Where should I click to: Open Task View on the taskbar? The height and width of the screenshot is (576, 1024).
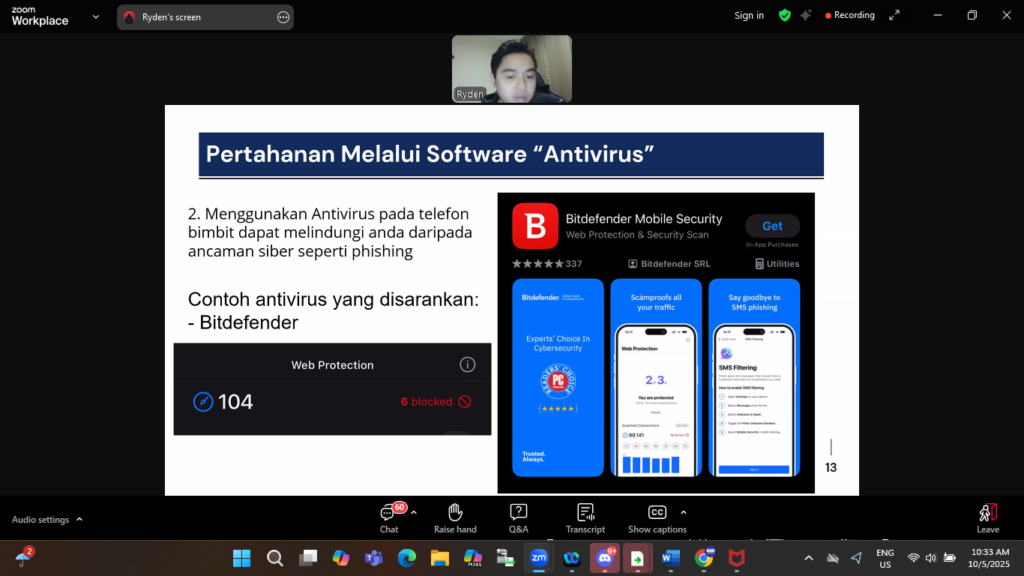[x=308, y=558]
